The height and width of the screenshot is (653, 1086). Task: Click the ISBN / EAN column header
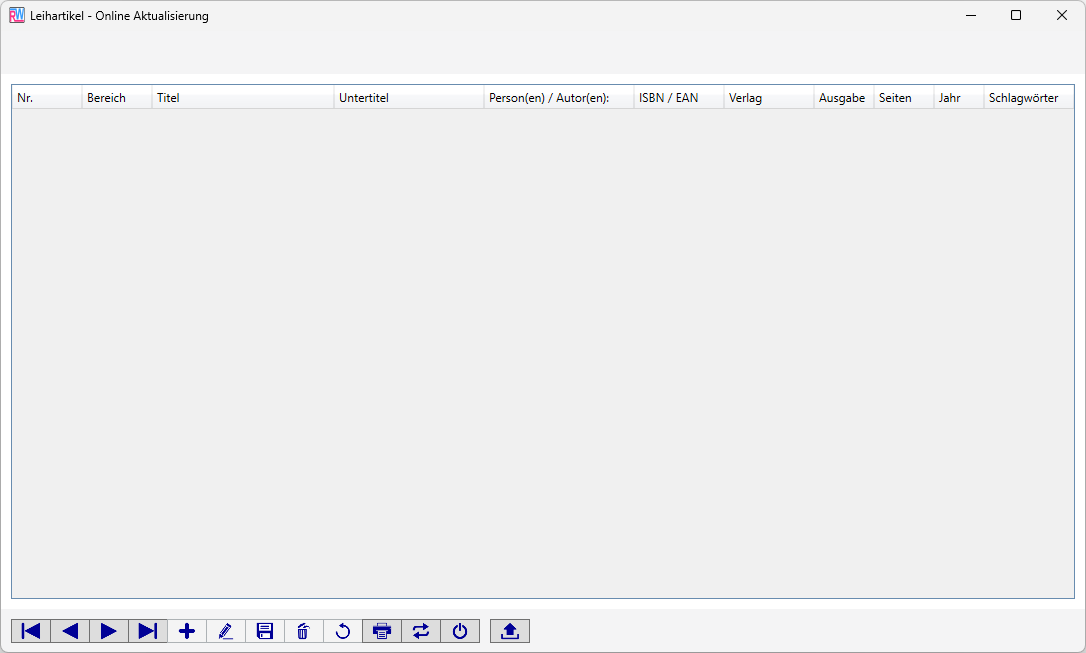[x=678, y=98]
